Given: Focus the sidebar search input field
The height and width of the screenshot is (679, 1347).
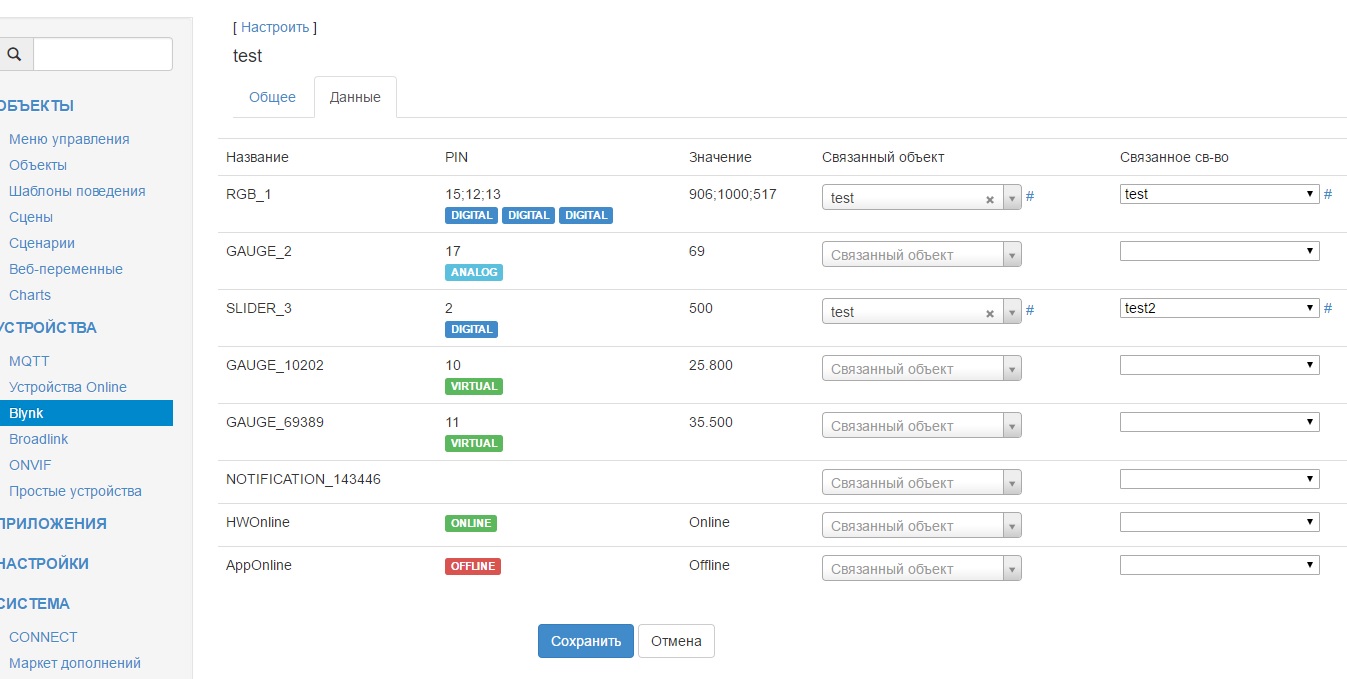Looking at the screenshot, I should click(103, 54).
